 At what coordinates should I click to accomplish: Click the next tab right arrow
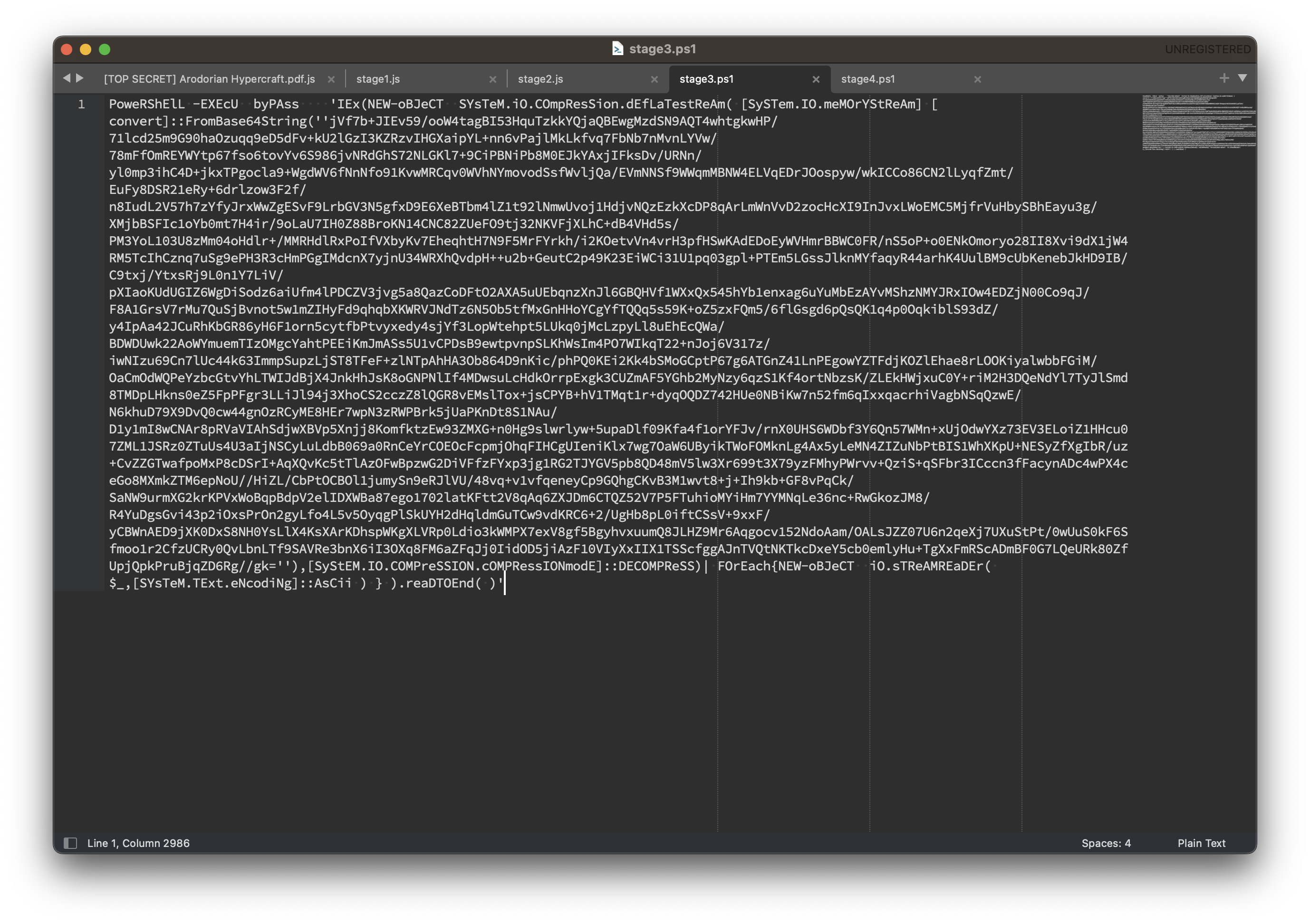point(80,78)
